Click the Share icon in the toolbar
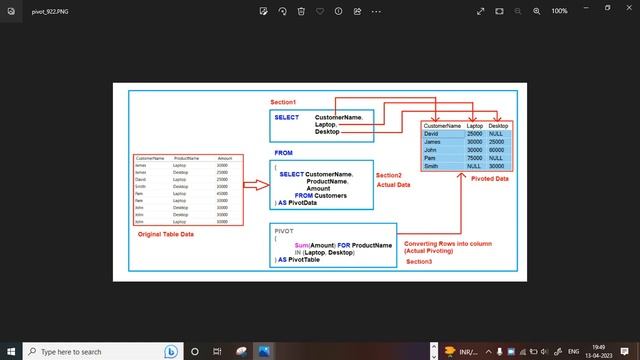The image size is (640, 360). coord(357,11)
